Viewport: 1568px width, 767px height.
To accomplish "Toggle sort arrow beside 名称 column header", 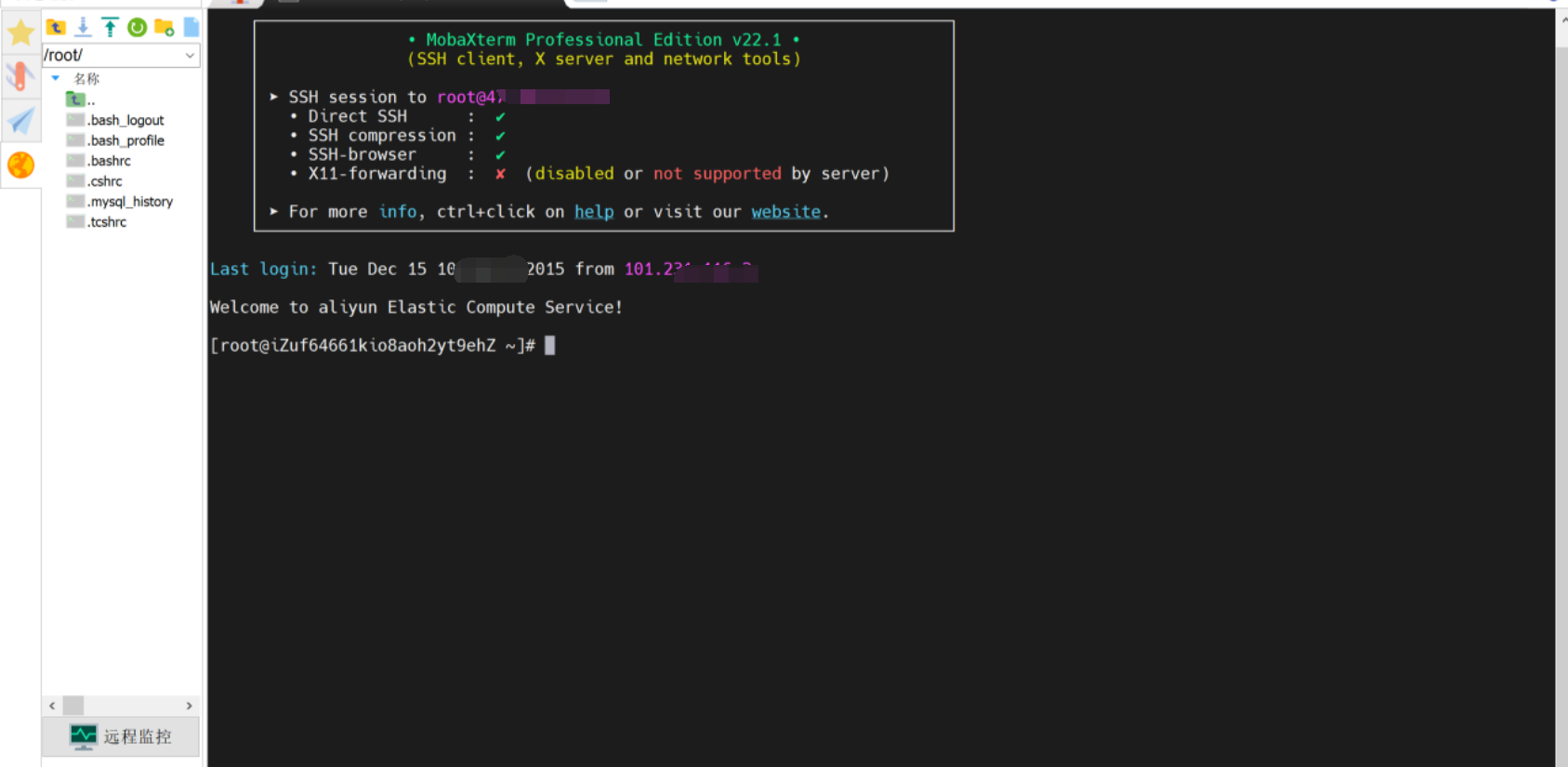I will pyautogui.click(x=56, y=78).
